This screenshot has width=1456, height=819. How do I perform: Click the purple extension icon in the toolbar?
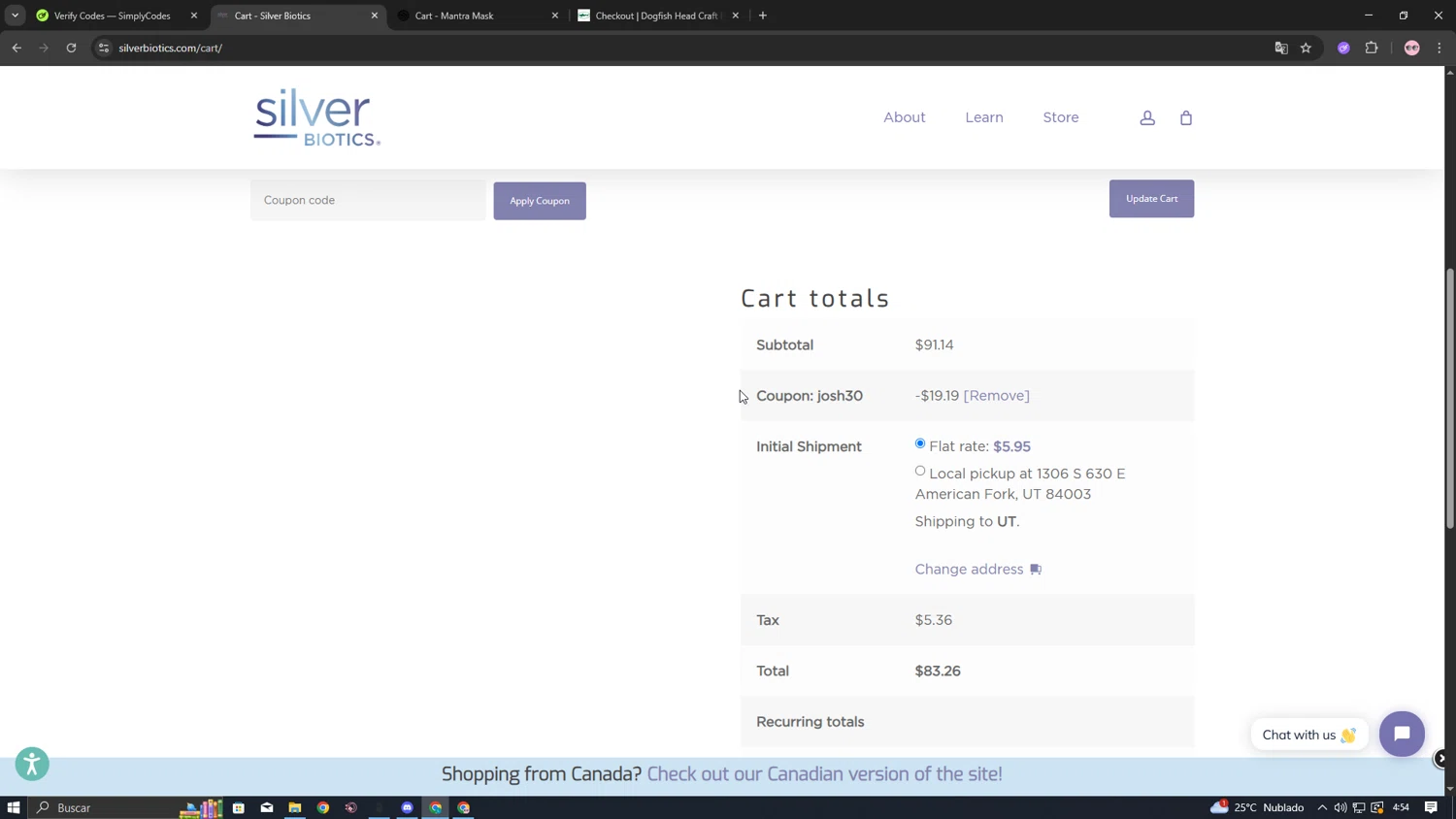(1343, 48)
